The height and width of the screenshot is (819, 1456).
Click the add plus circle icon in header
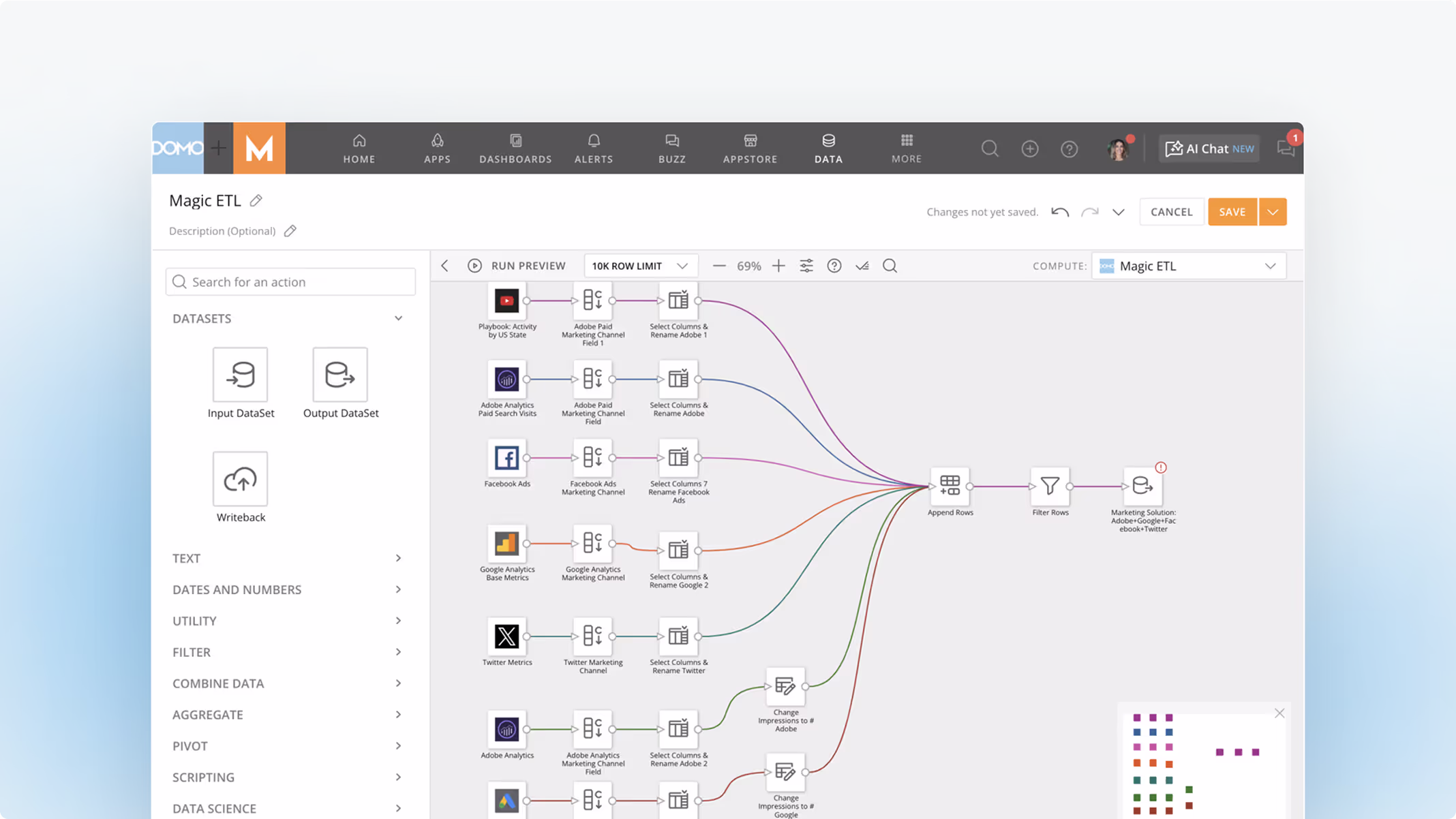[1029, 149]
